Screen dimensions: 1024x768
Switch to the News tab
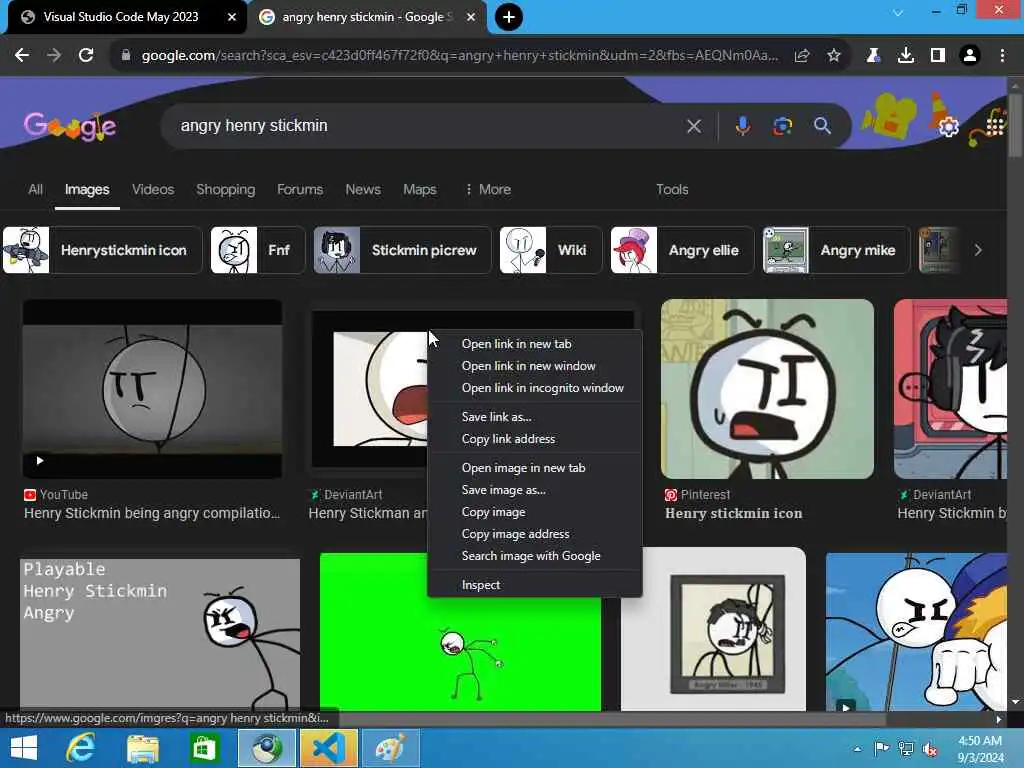pyautogui.click(x=362, y=189)
